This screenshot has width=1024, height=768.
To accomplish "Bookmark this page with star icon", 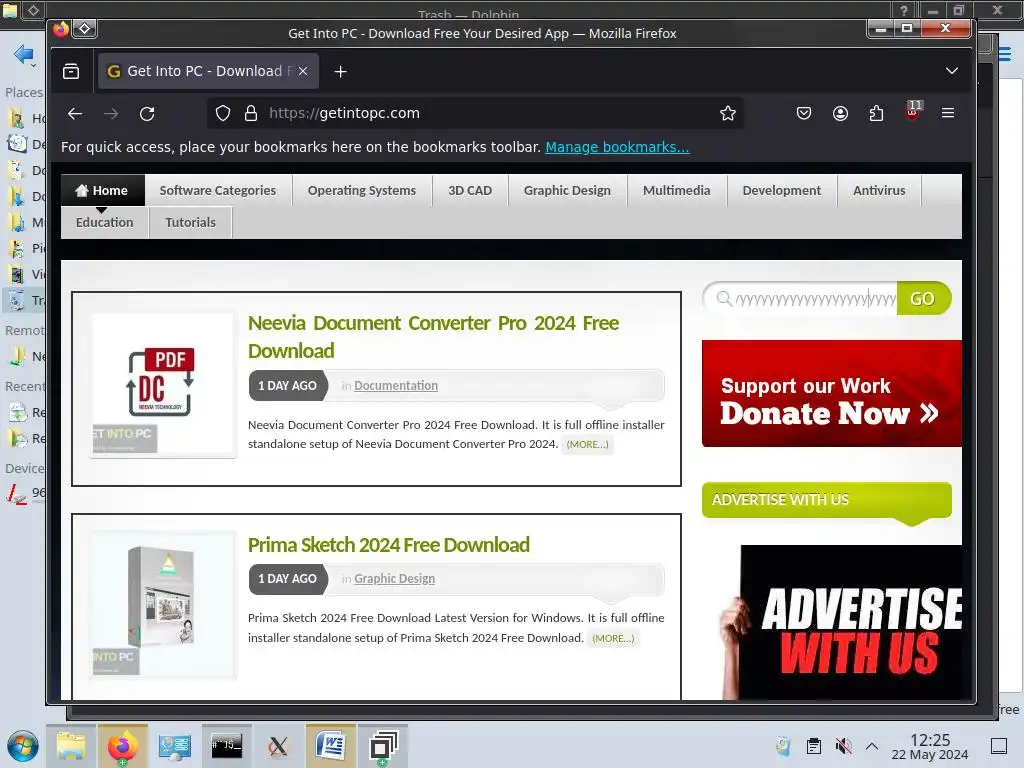I will (x=728, y=114).
